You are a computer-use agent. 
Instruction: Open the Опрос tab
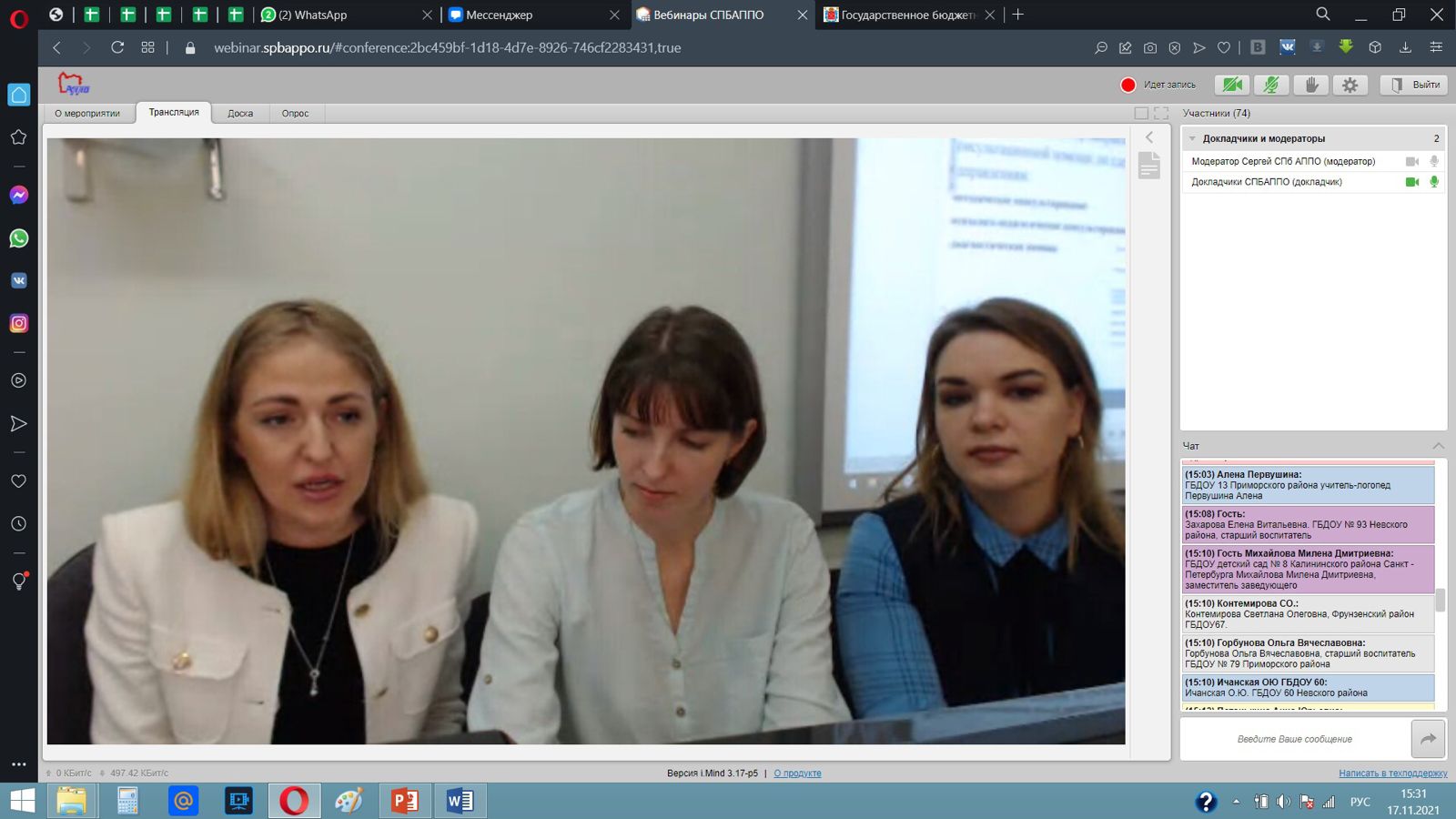(x=295, y=114)
